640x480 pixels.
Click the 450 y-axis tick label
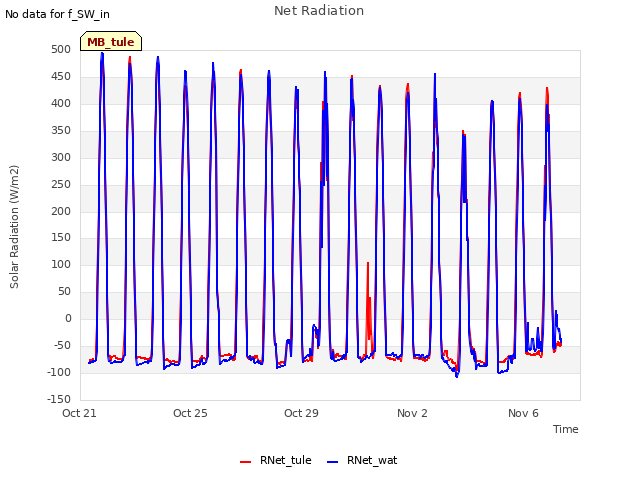click(61, 76)
